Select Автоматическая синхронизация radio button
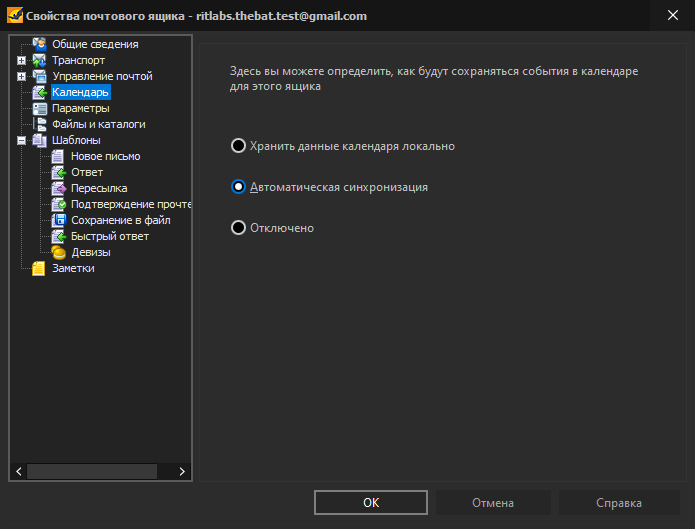 point(238,187)
